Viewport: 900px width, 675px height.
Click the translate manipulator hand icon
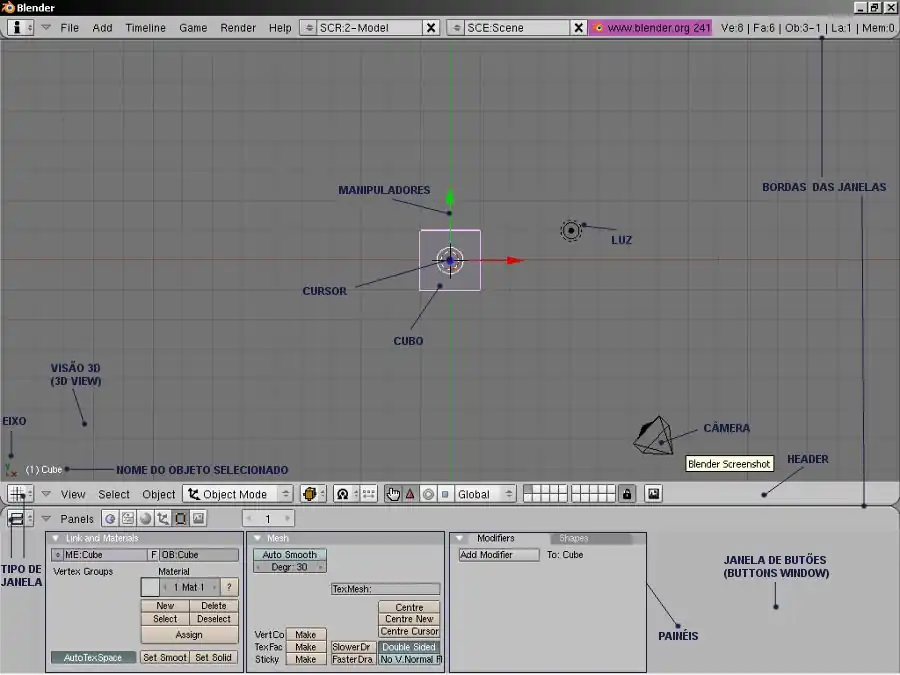tap(394, 494)
